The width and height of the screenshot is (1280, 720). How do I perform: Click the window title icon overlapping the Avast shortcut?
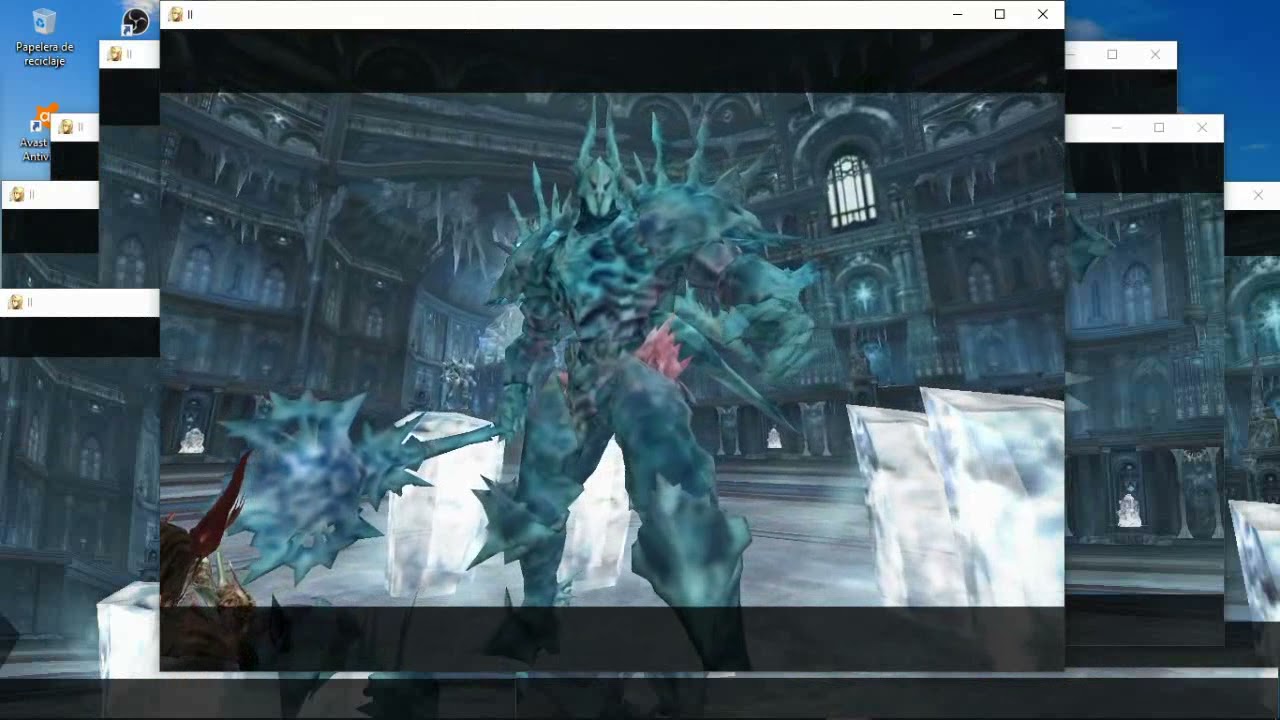[66, 127]
